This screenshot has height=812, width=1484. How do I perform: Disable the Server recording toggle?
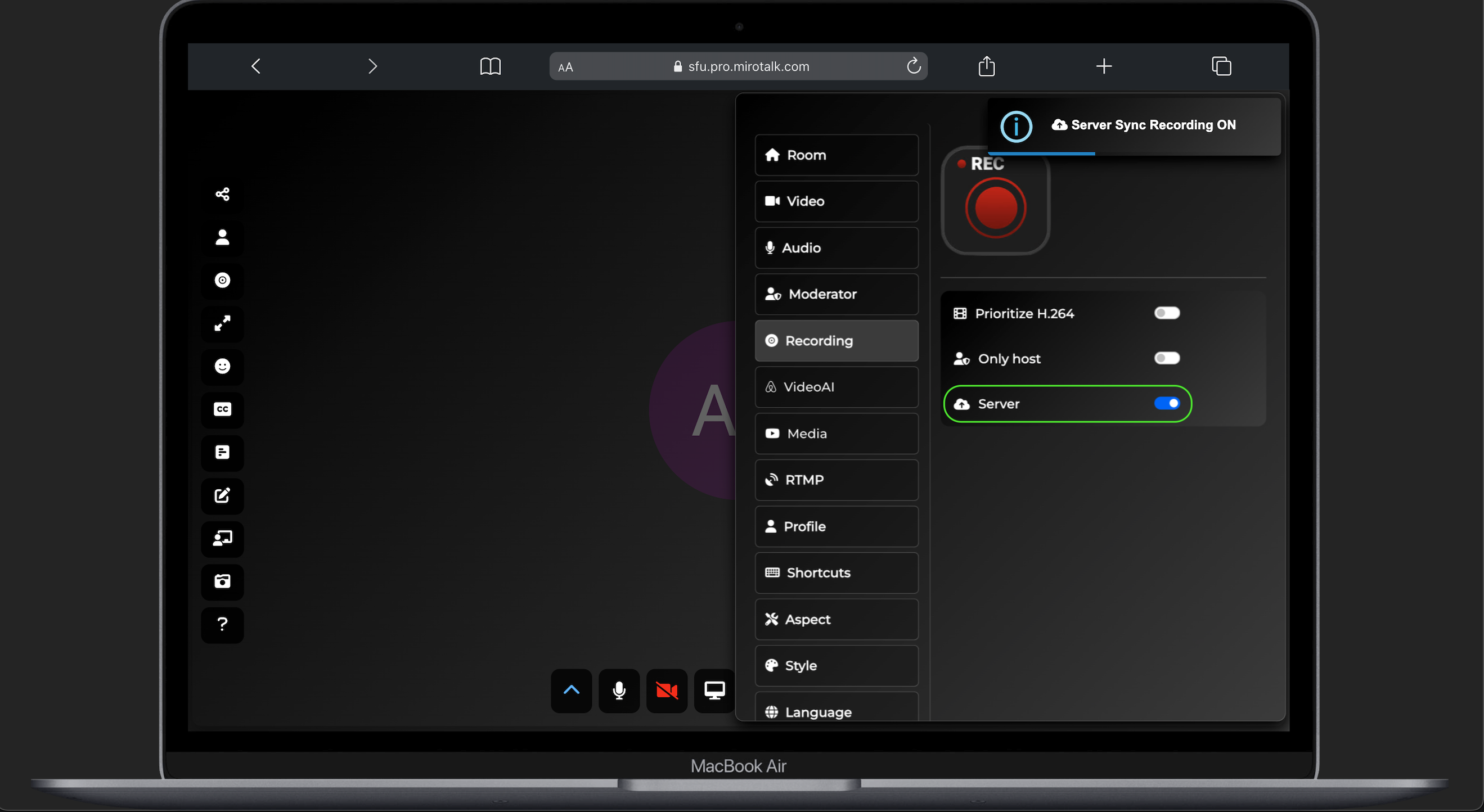pos(1167,404)
